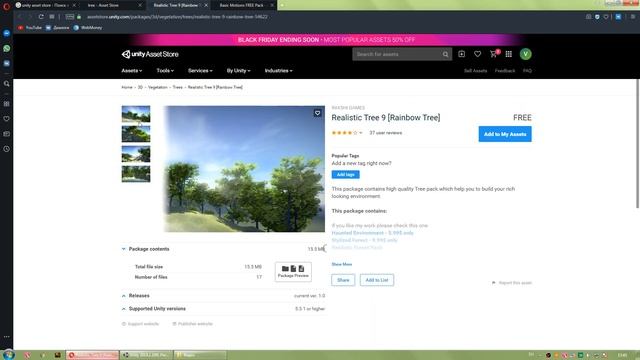Click Show More in description
This screenshot has height=360, width=640.
click(x=342, y=264)
